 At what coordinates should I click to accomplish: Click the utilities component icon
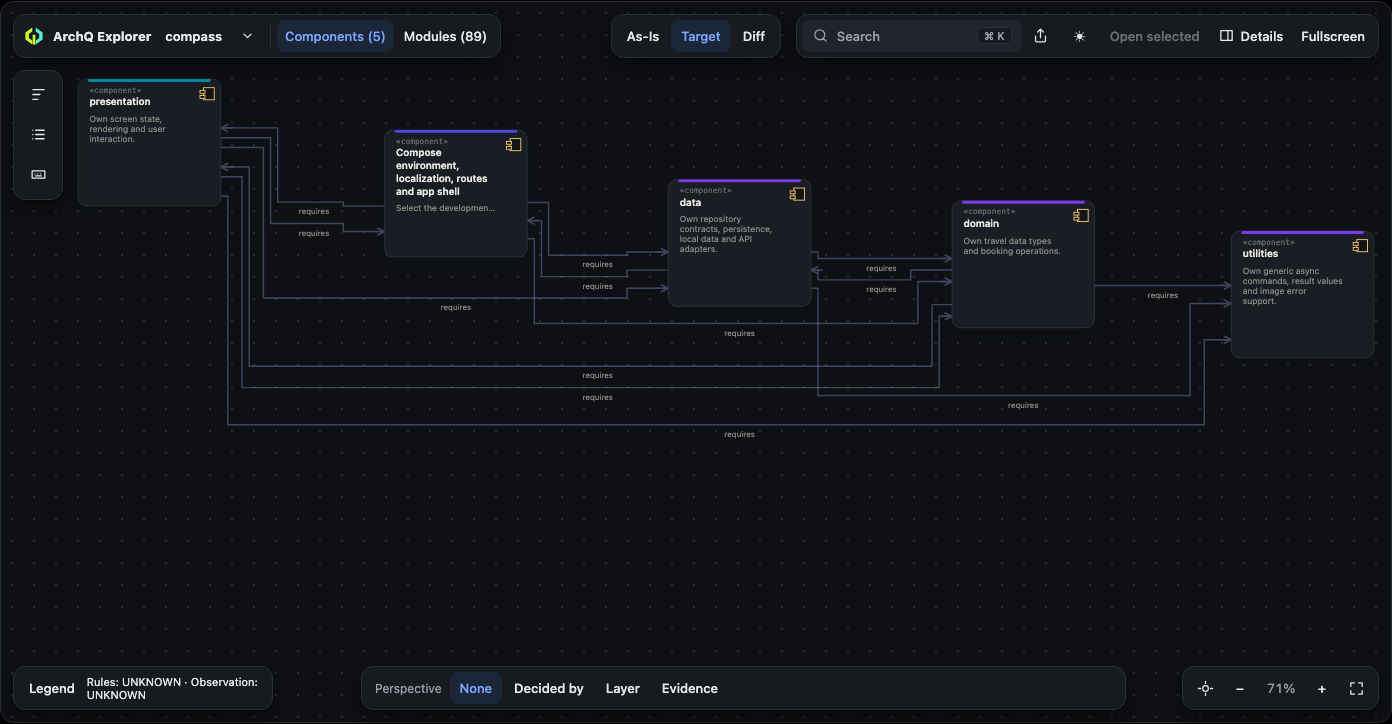click(x=1360, y=246)
